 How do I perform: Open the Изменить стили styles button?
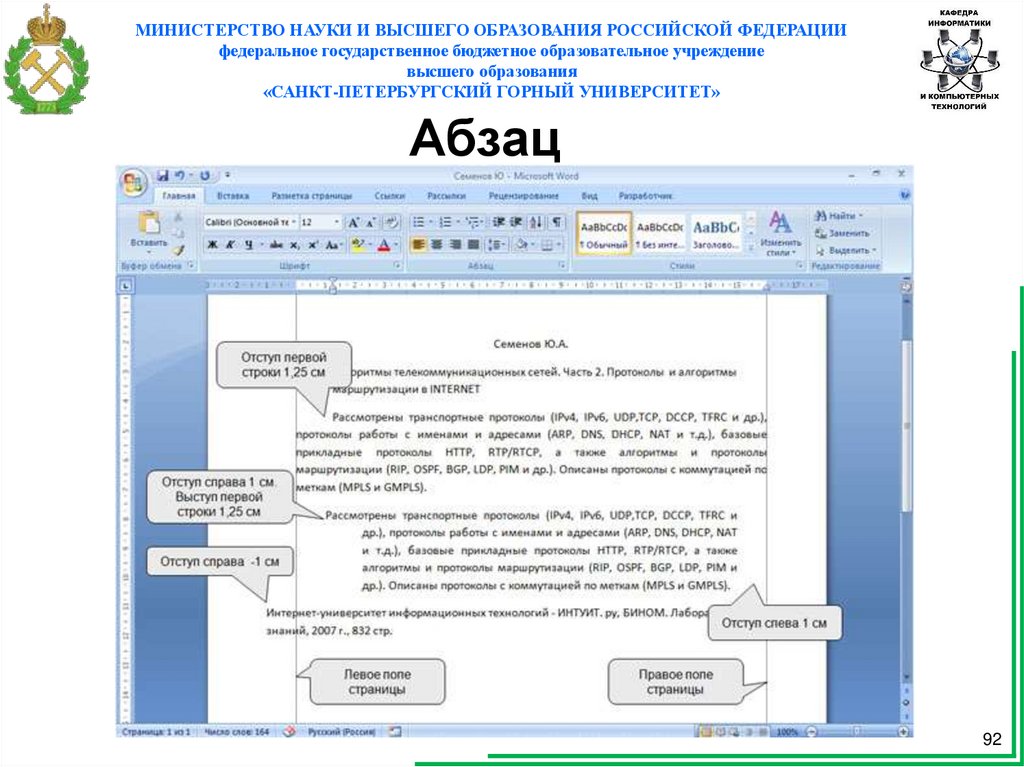782,233
